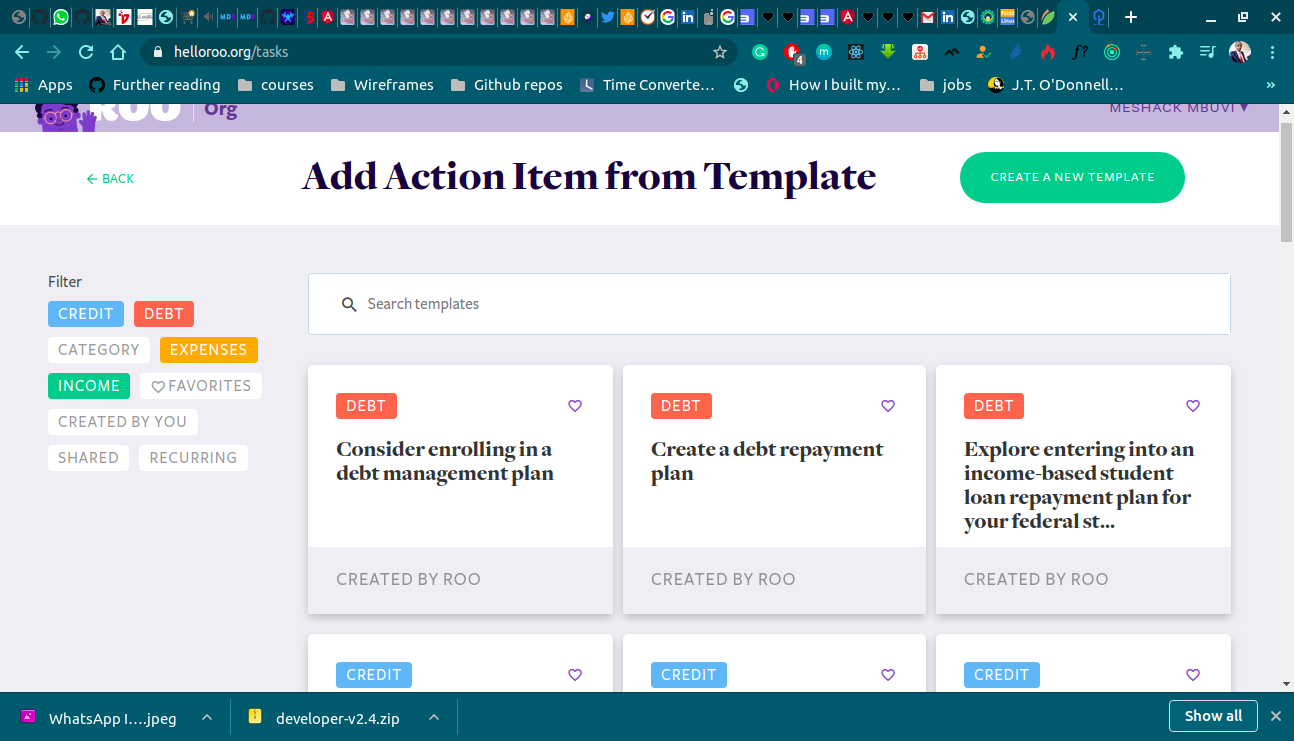Open the 'Time Converte...' bookmark
Image resolution: width=1294 pixels, height=741 pixels.
647,85
